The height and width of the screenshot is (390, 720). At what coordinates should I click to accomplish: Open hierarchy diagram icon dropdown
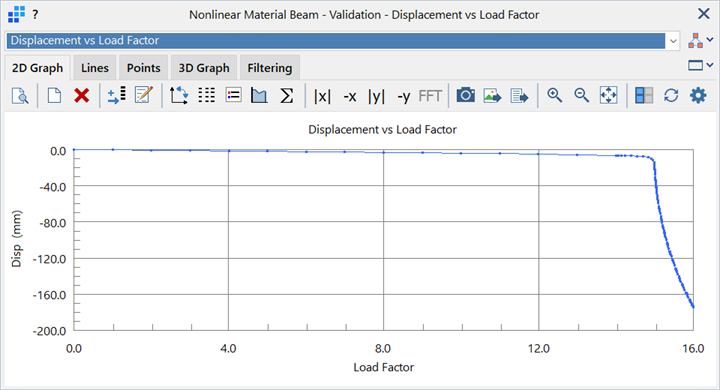click(x=700, y=40)
